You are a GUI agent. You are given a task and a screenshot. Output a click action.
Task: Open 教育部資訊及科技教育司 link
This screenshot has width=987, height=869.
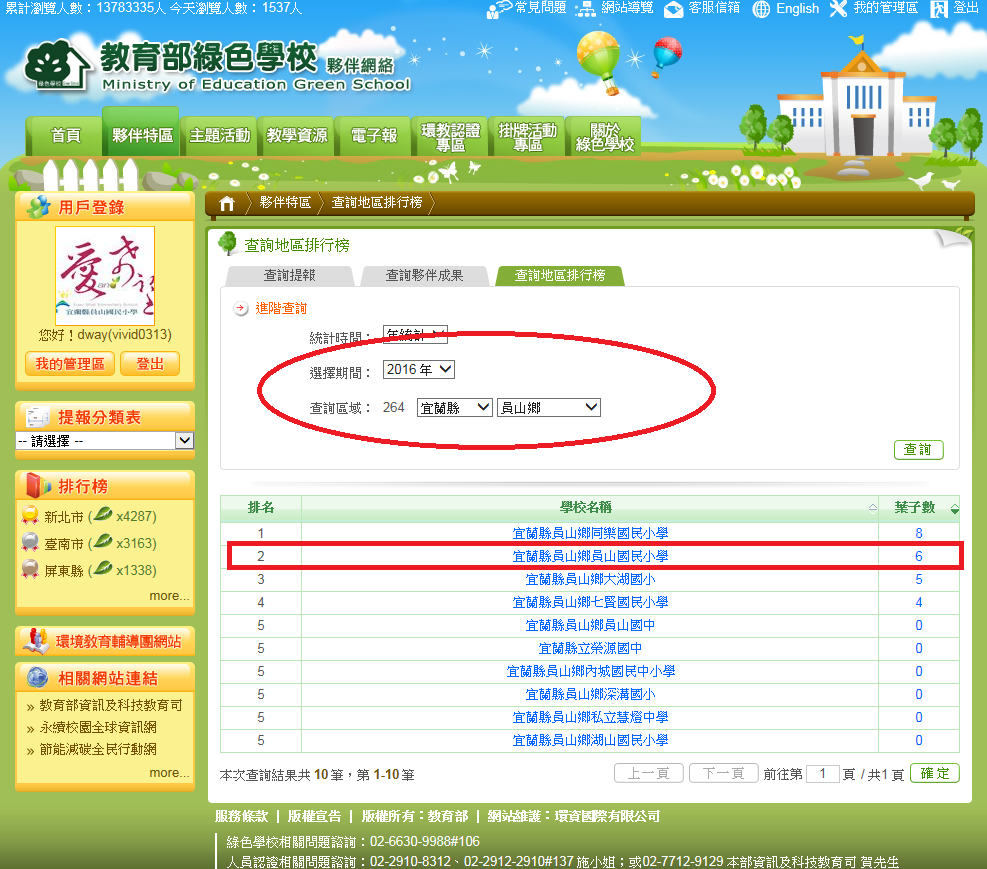111,705
